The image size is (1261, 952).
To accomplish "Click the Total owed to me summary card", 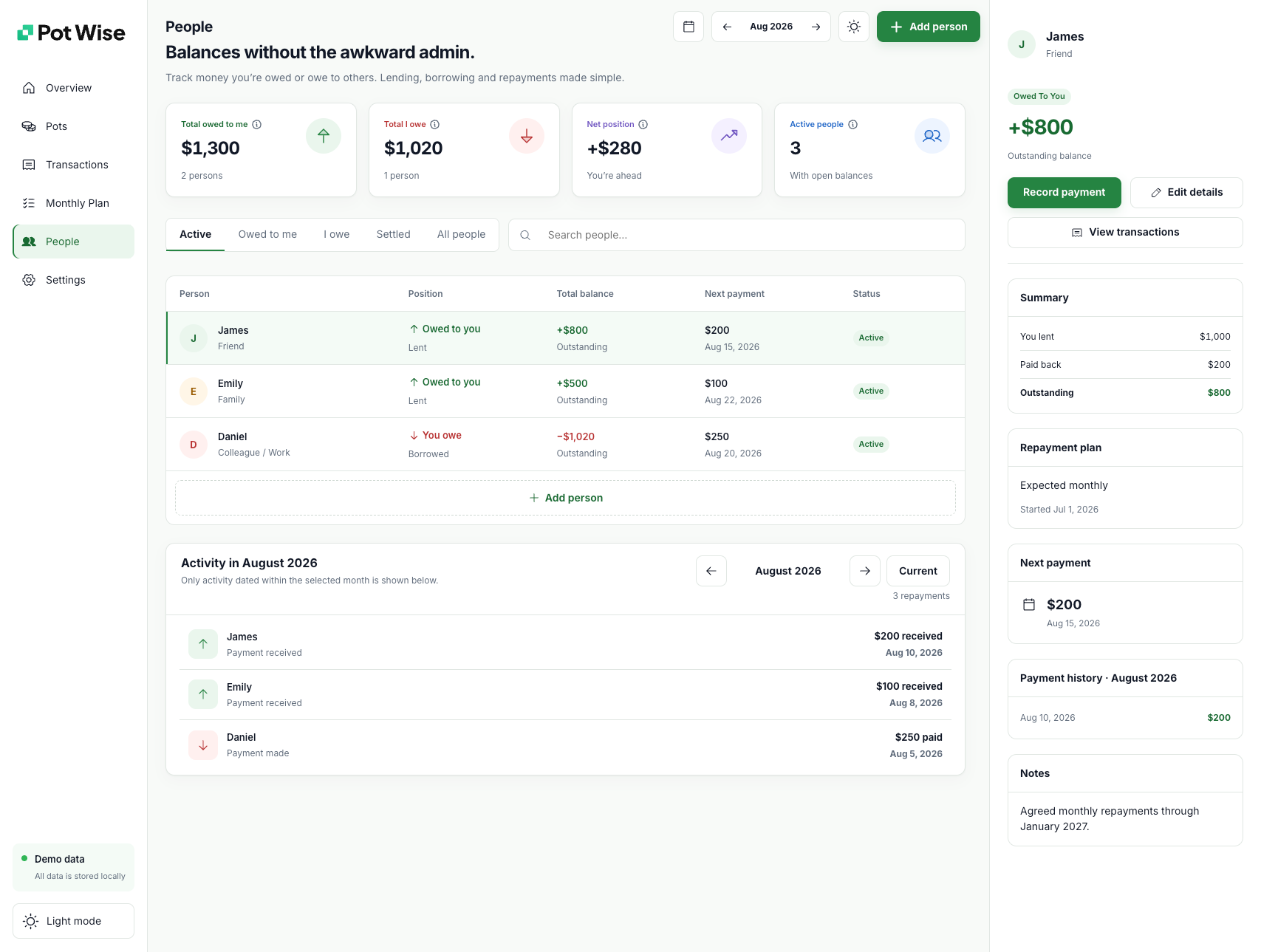I will click(x=261, y=150).
